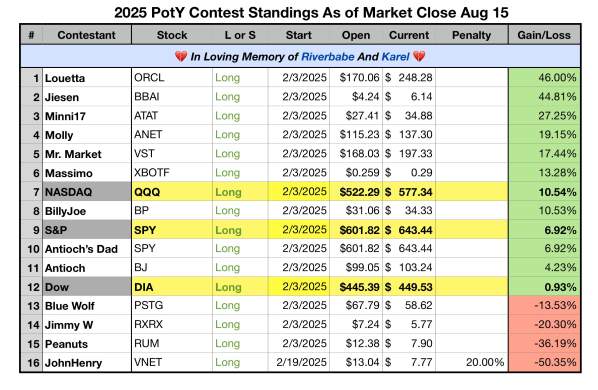598x390 pixels.
Task: Select JohnHenry's 20.00% penalty cell
Action: (x=471, y=362)
